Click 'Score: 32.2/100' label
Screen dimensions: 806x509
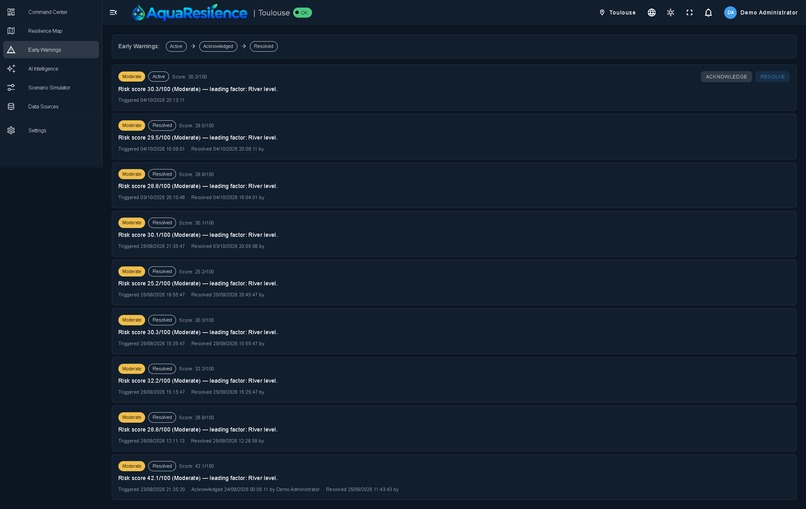(x=196, y=369)
